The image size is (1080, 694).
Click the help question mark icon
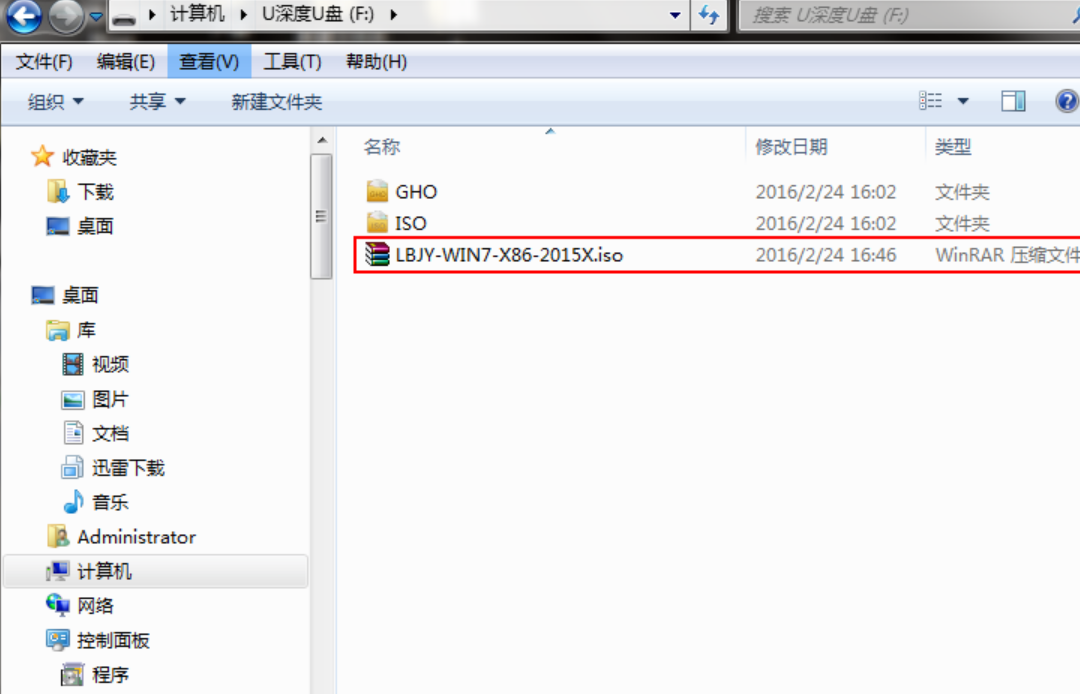point(1066,101)
